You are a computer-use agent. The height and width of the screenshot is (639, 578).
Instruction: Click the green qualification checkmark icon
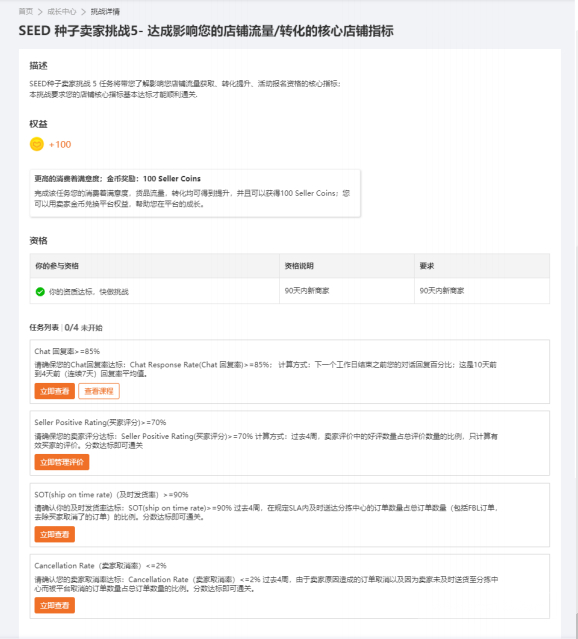[x=40, y=291]
